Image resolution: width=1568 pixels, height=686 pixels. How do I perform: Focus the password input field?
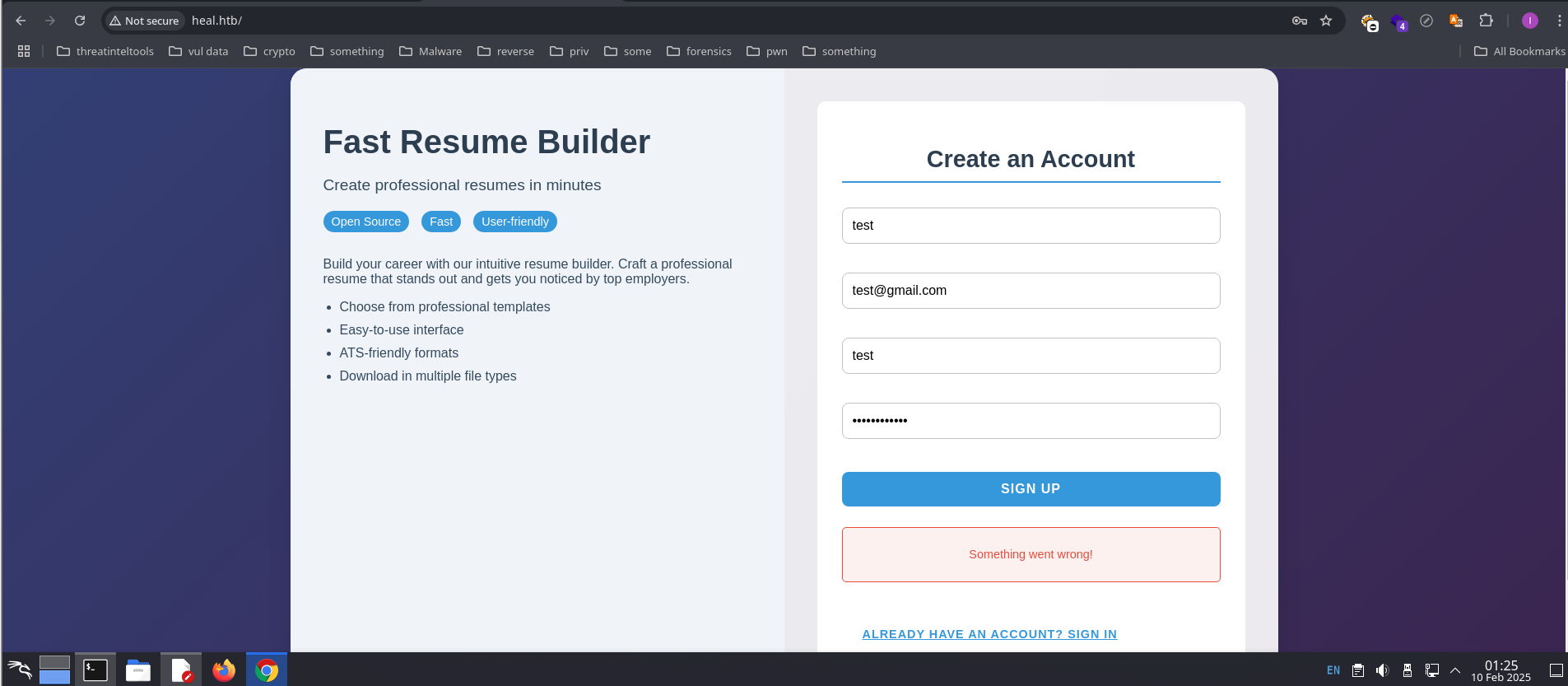click(1031, 421)
